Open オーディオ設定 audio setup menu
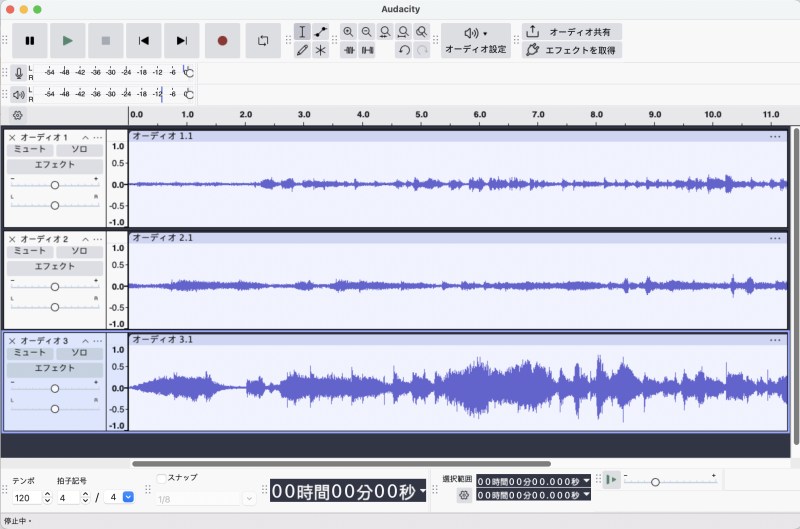The width and height of the screenshot is (800, 529). click(x=476, y=41)
